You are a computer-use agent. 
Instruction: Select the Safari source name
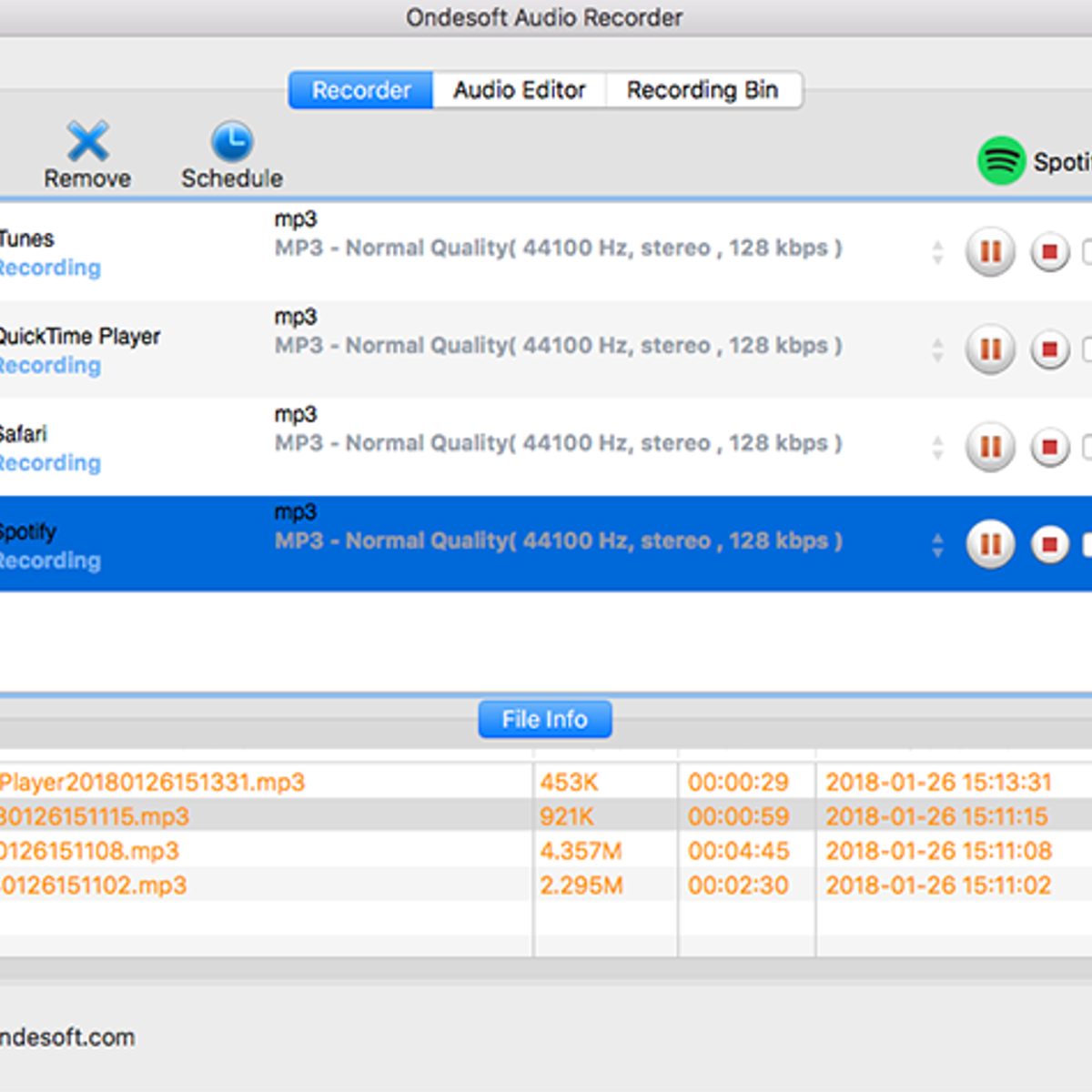(x=24, y=434)
